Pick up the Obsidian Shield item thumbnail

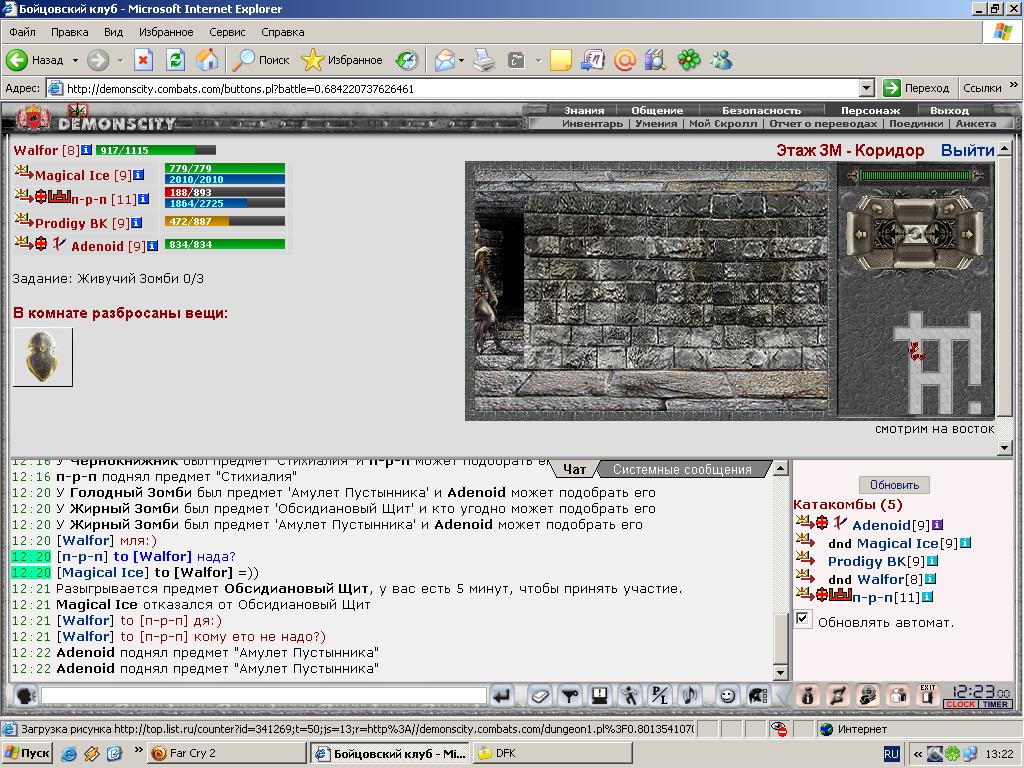pyautogui.click(x=42, y=357)
